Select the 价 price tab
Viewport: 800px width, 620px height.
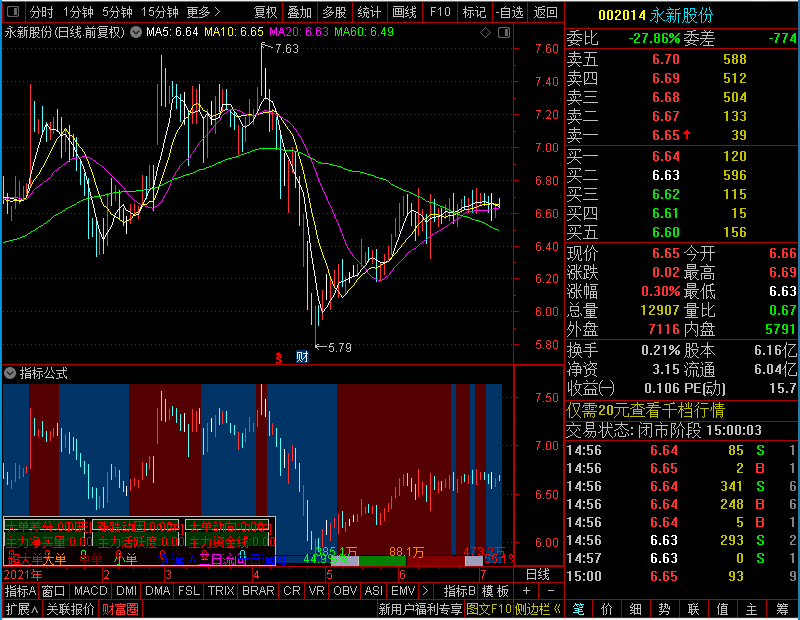click(607, 609)
